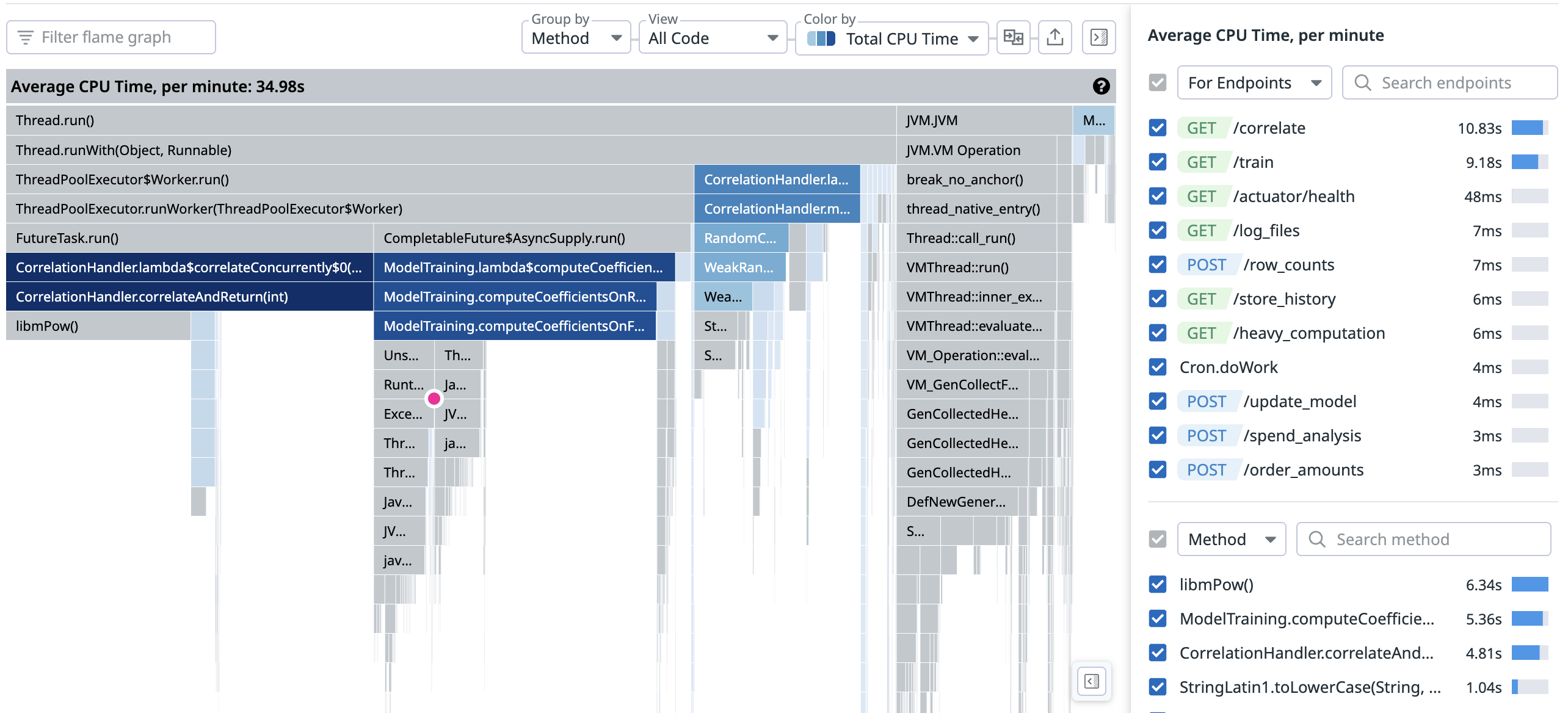Click the expand panel icon at bottom
The height and width of the screenshot is (713, 1568).
pyautogui.click(x=1092, y=681)
